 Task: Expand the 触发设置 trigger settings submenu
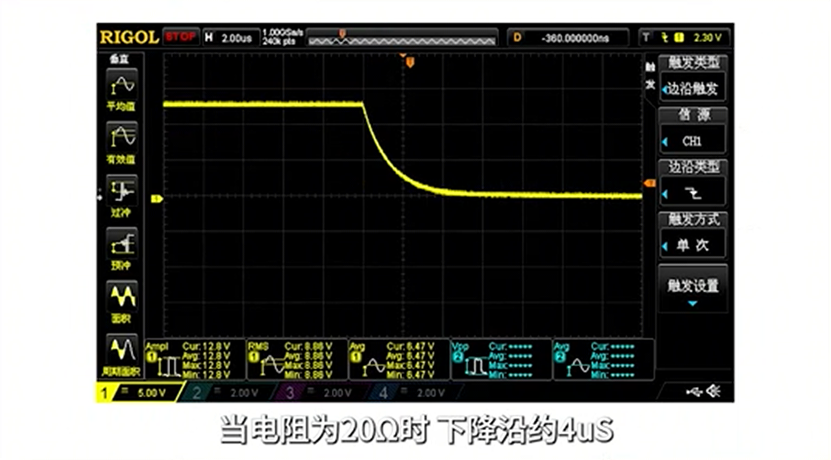[693, 288]
